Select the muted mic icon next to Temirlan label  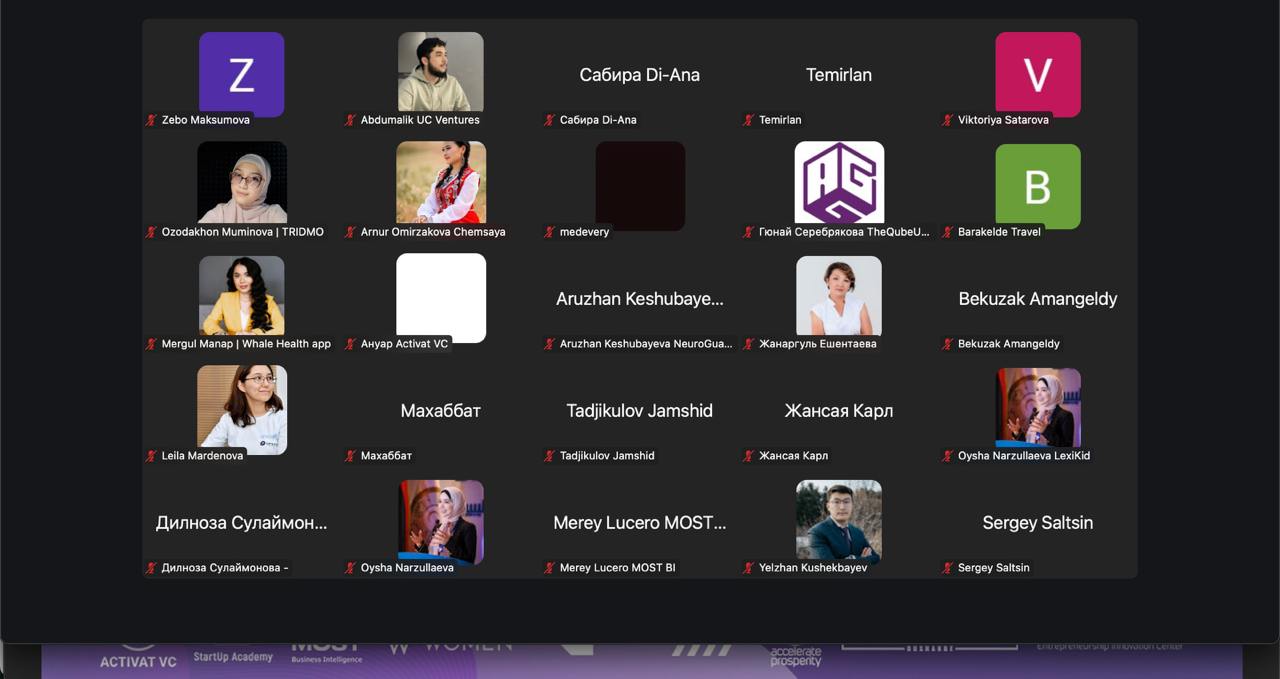pos(749,120)
